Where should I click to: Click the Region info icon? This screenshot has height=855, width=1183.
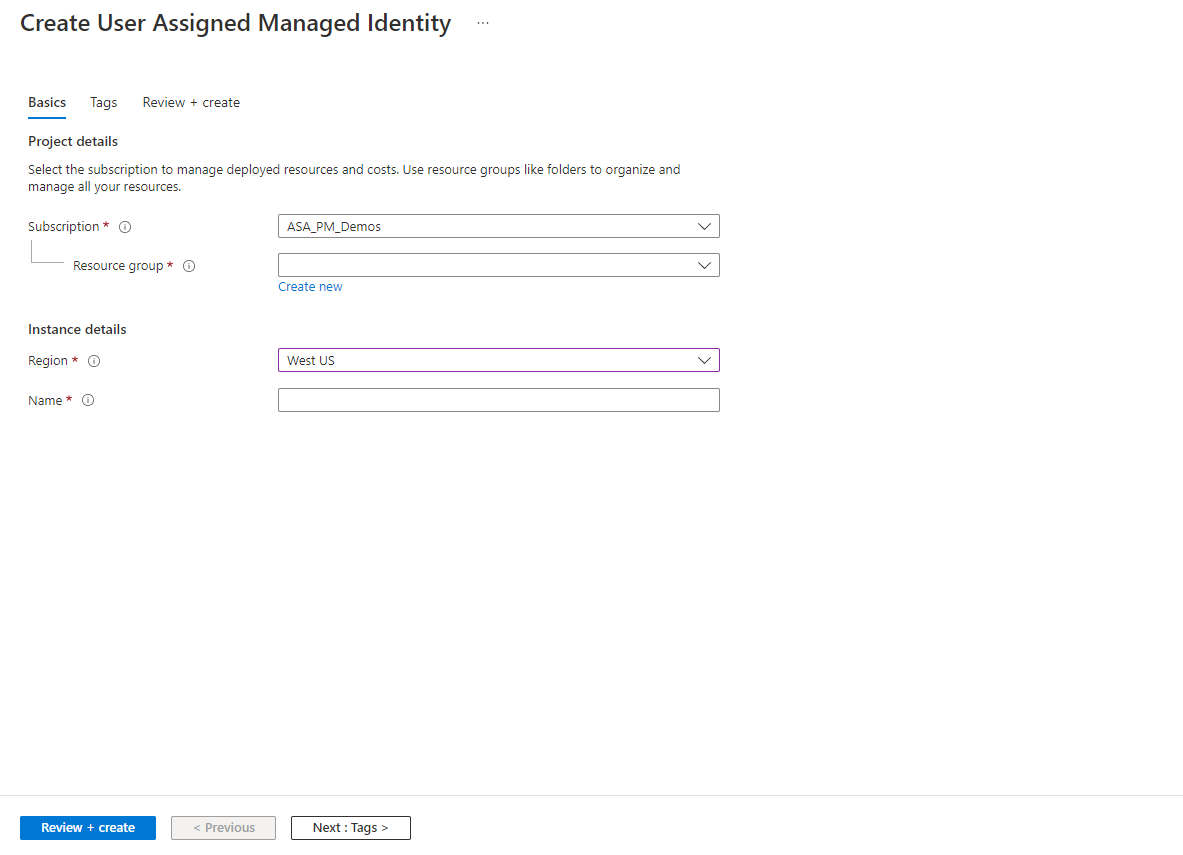[x=94, y=361]
